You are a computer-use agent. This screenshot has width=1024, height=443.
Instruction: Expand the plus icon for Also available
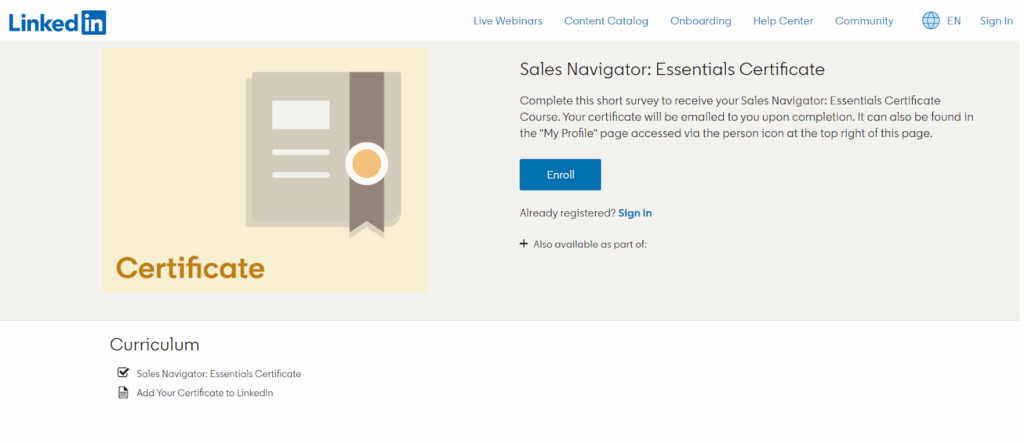523,244
